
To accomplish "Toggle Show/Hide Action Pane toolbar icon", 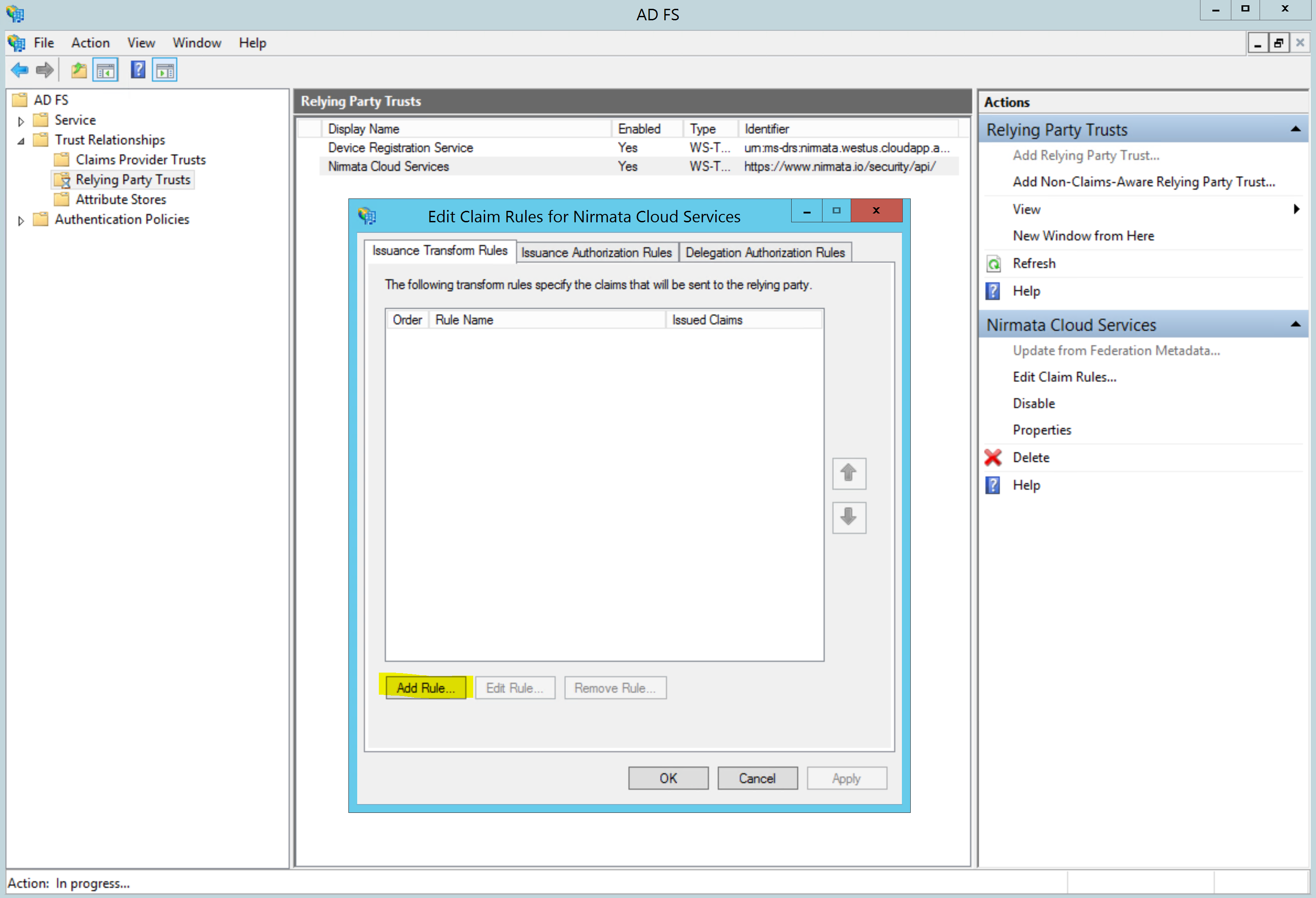I will point(165,70).
